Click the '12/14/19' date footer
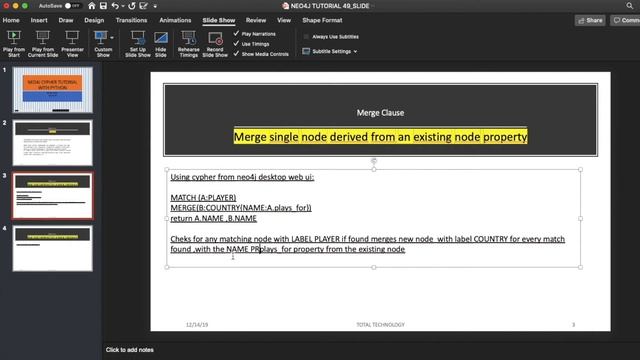640x360 pixels. click(197, 325)
